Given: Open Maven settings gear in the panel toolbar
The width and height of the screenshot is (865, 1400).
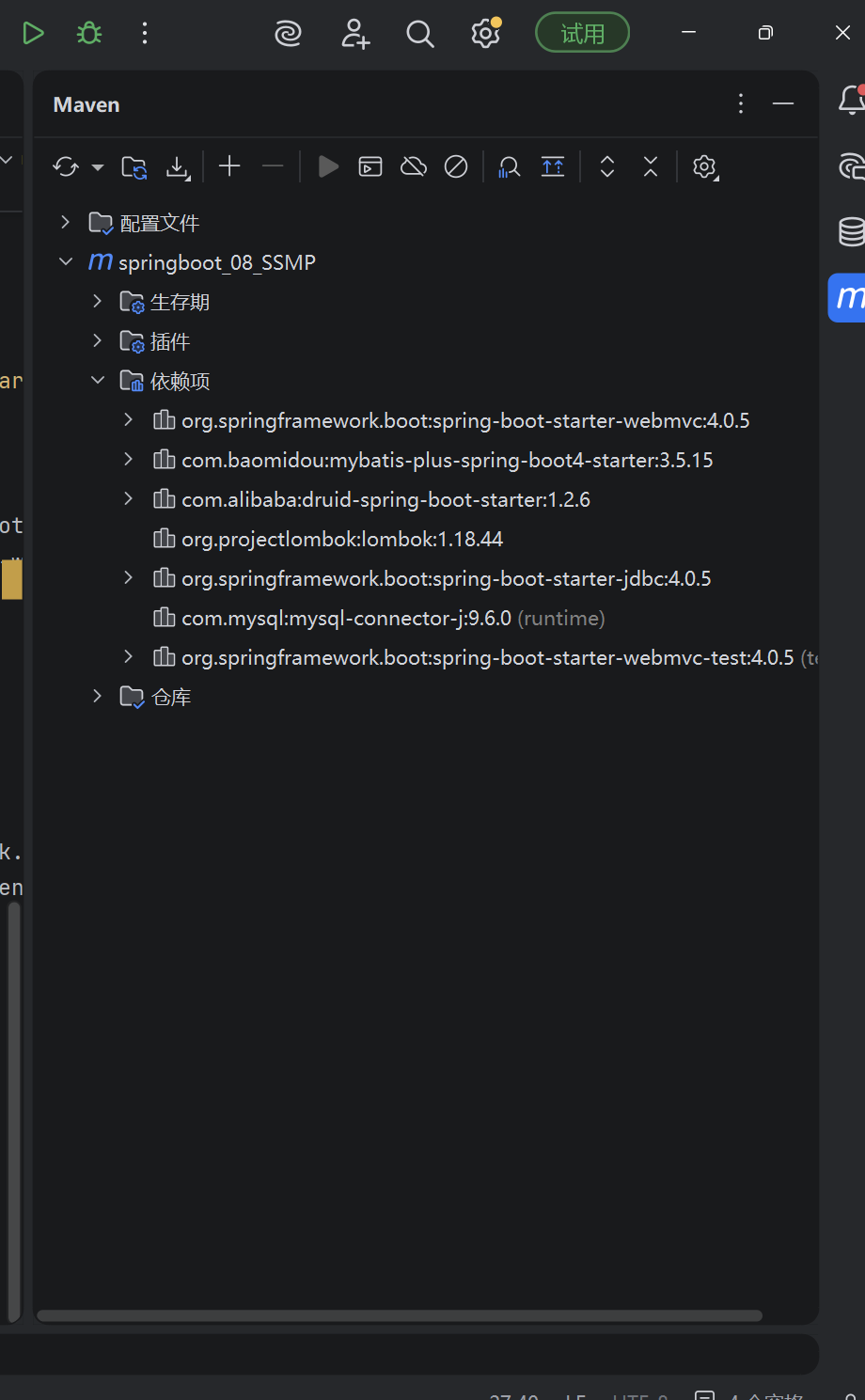Looking at the screenshot, I should [705, 167].
